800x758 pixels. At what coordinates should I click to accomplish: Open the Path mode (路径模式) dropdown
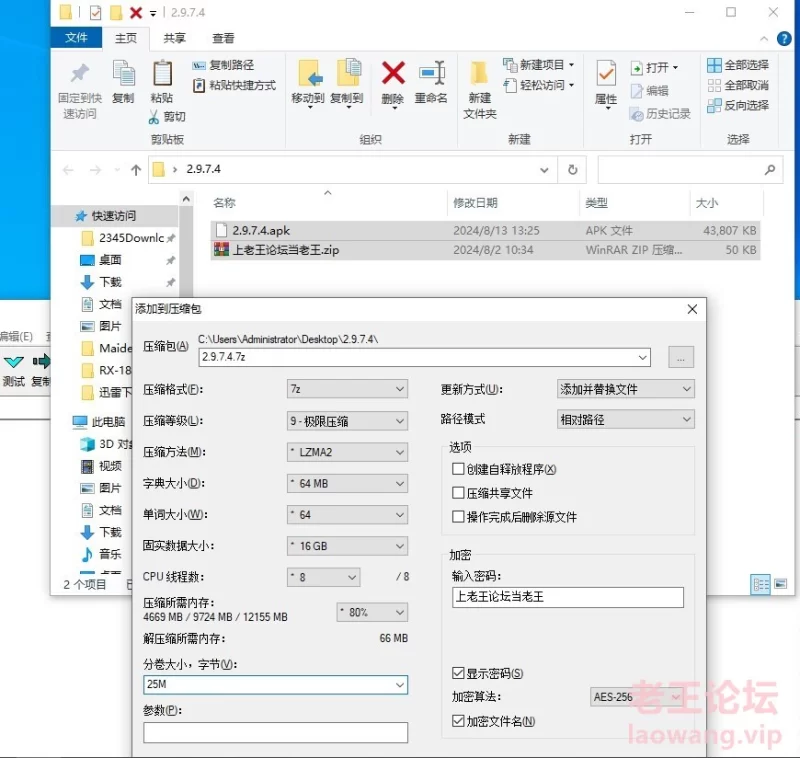coord(626,419)
